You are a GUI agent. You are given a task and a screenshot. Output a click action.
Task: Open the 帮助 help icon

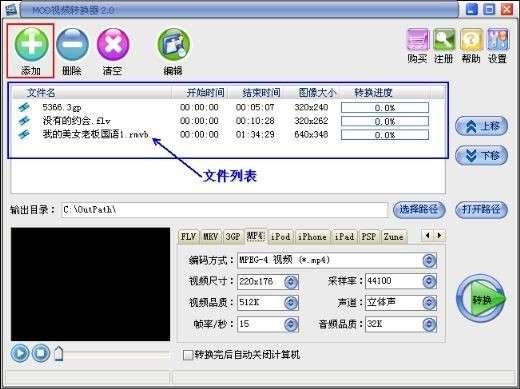pos(471,40)
